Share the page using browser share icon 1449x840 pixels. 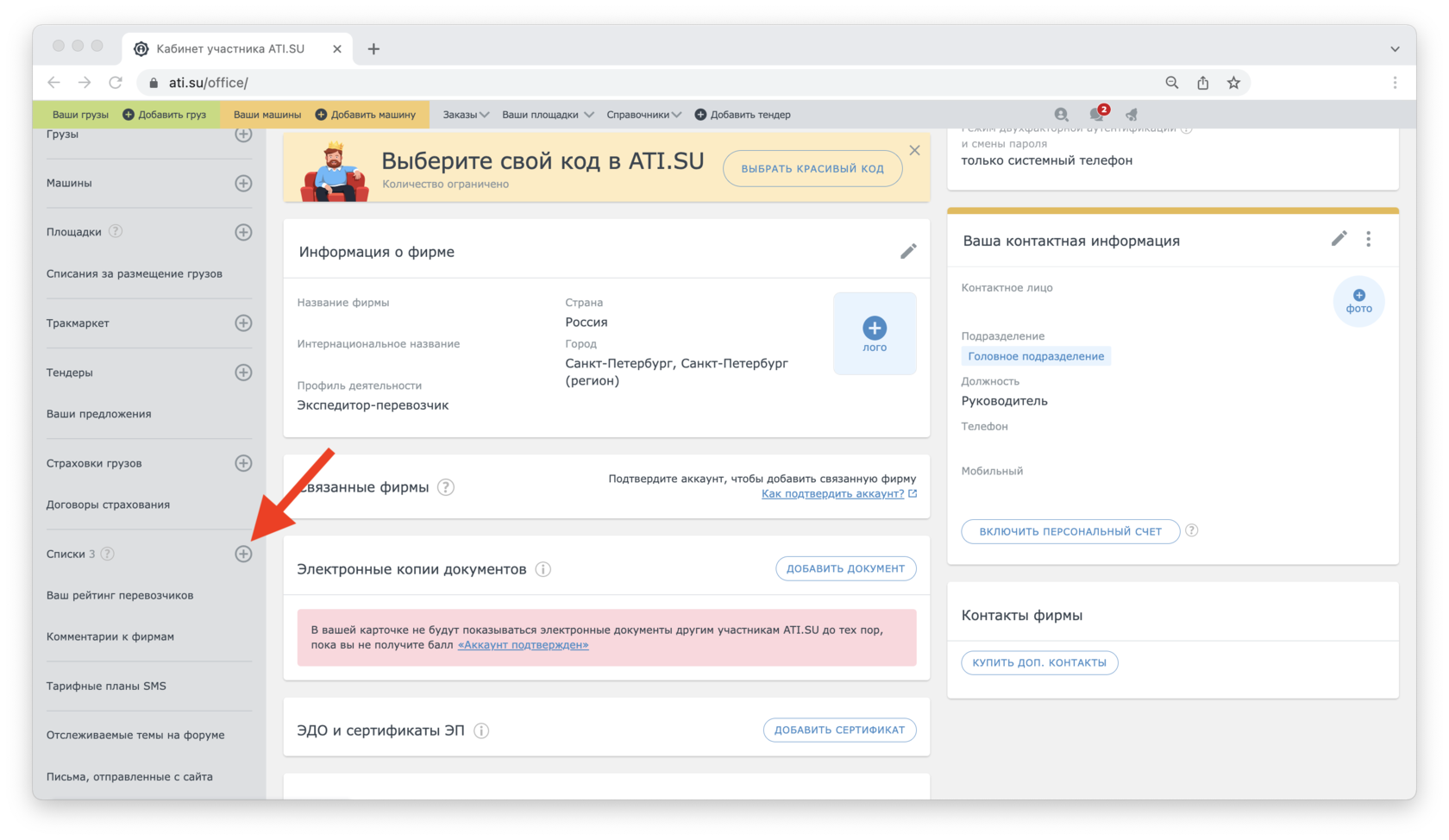point(1202,83)
